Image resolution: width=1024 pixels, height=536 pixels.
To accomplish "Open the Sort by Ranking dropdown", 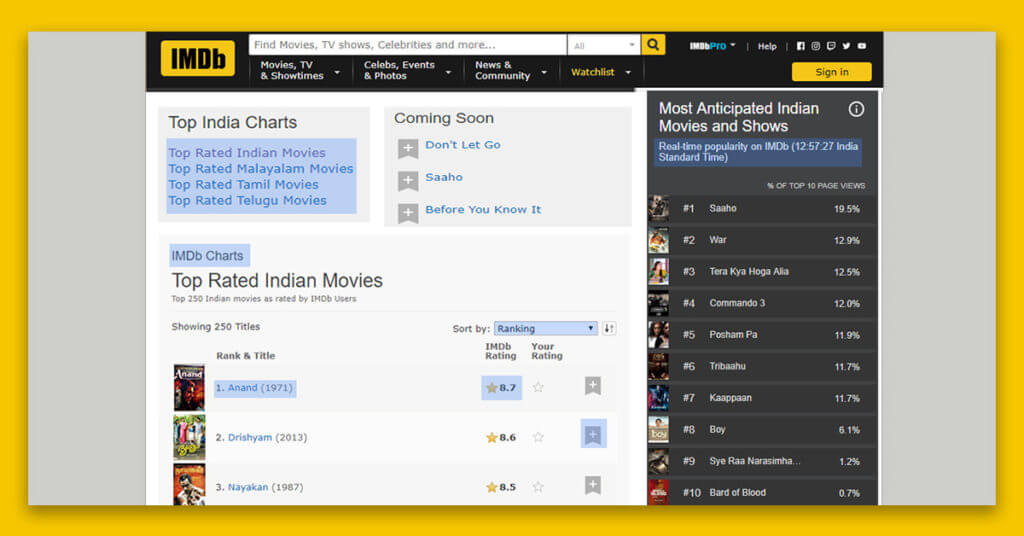I will 545,328.
